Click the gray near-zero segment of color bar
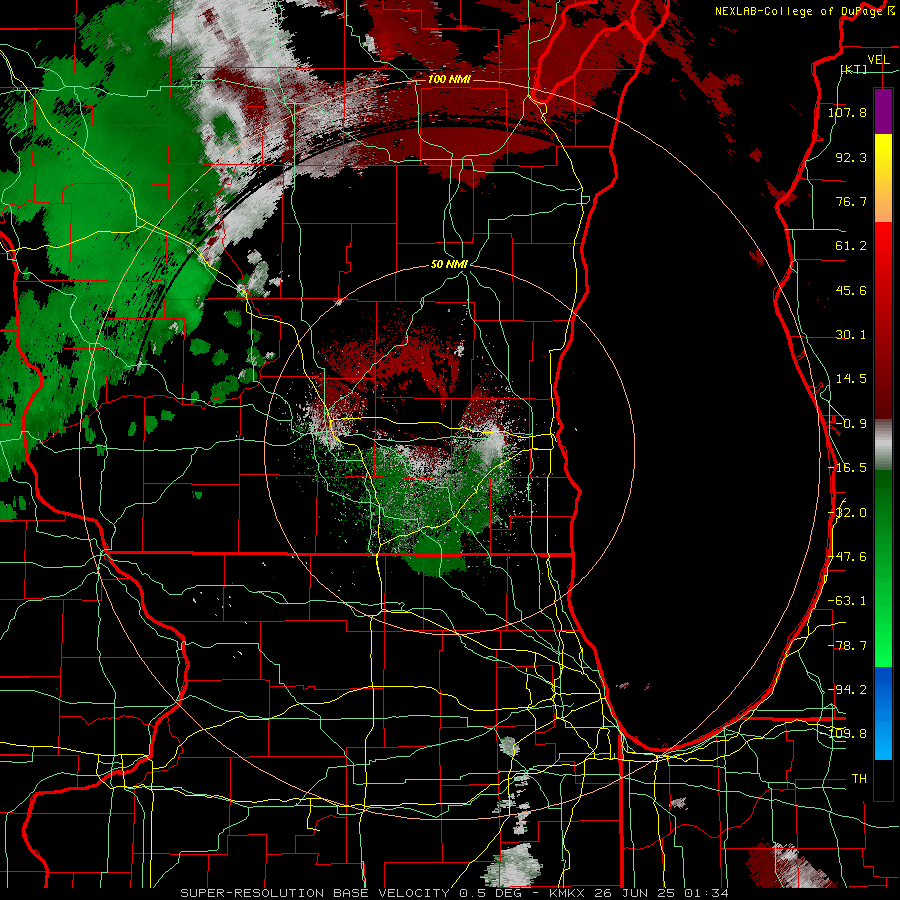The width and height of the screenshot is (900, 900). pyautogui.click(x=883, y=444)
